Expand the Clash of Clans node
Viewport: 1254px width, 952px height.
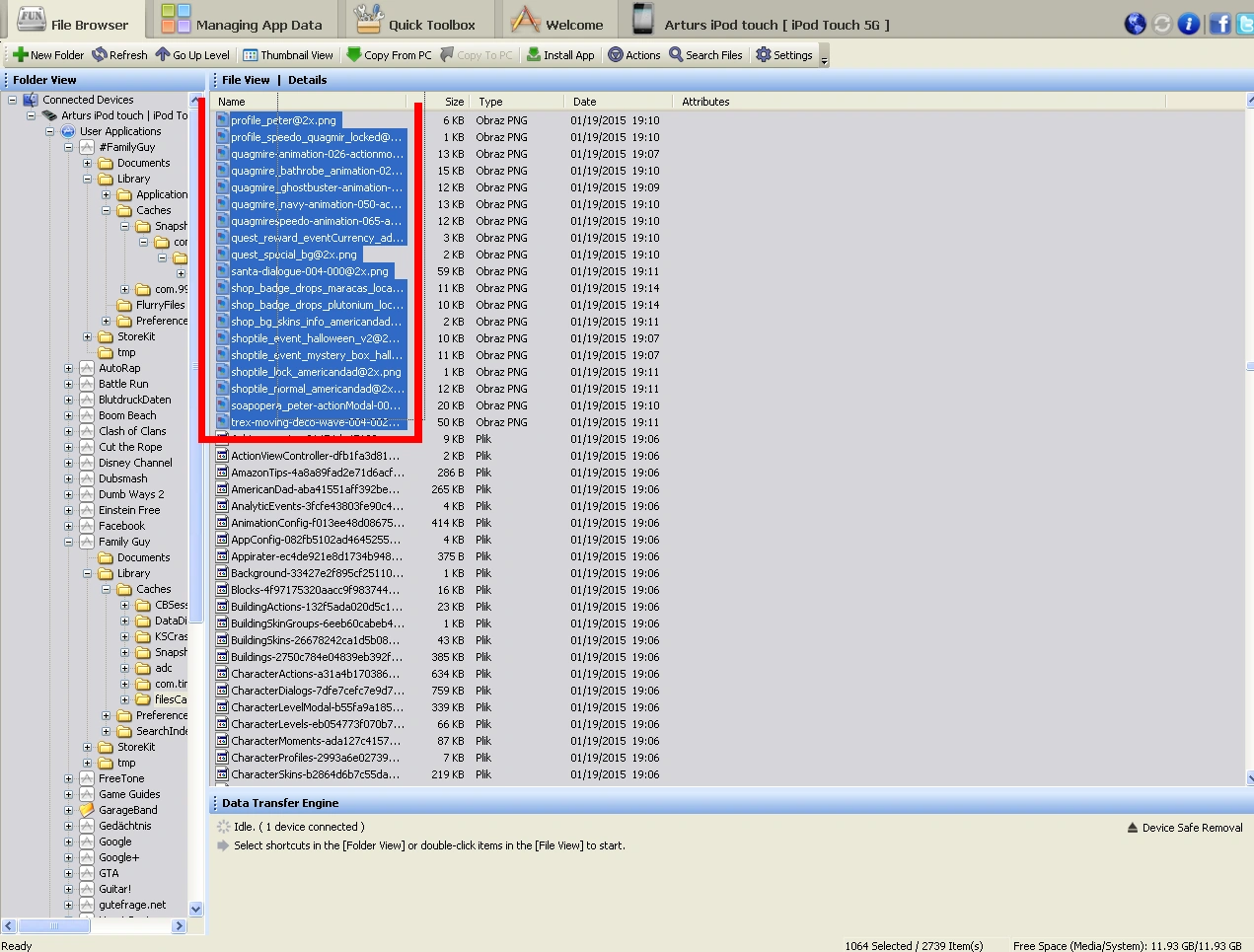(x=69, y=431)
